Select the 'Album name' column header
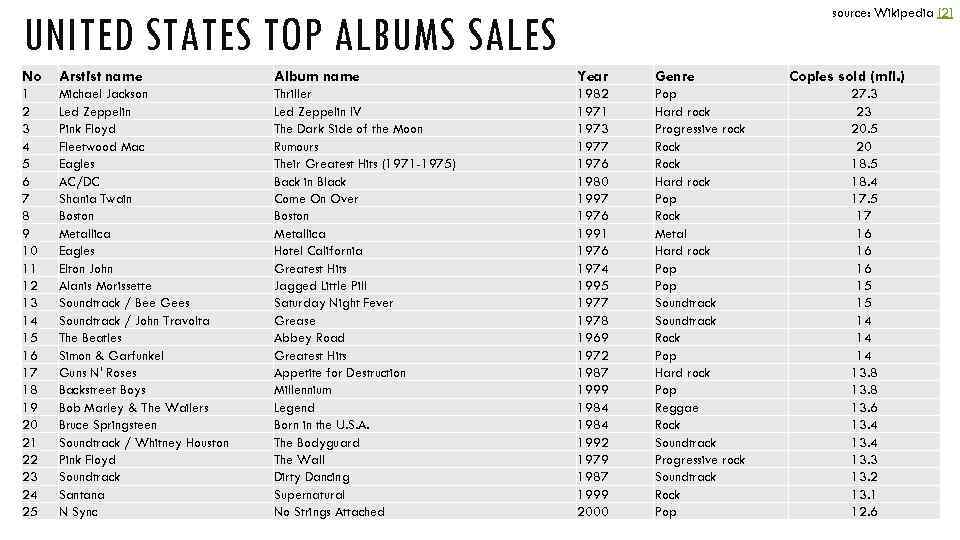This screenshot has width=960, height=540. pos(316,76)
